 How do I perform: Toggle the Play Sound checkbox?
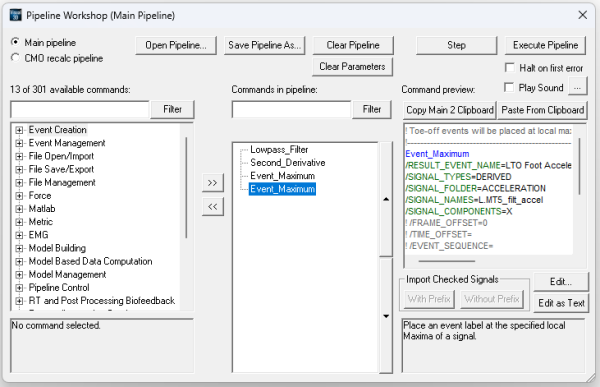tap(509, 87)
